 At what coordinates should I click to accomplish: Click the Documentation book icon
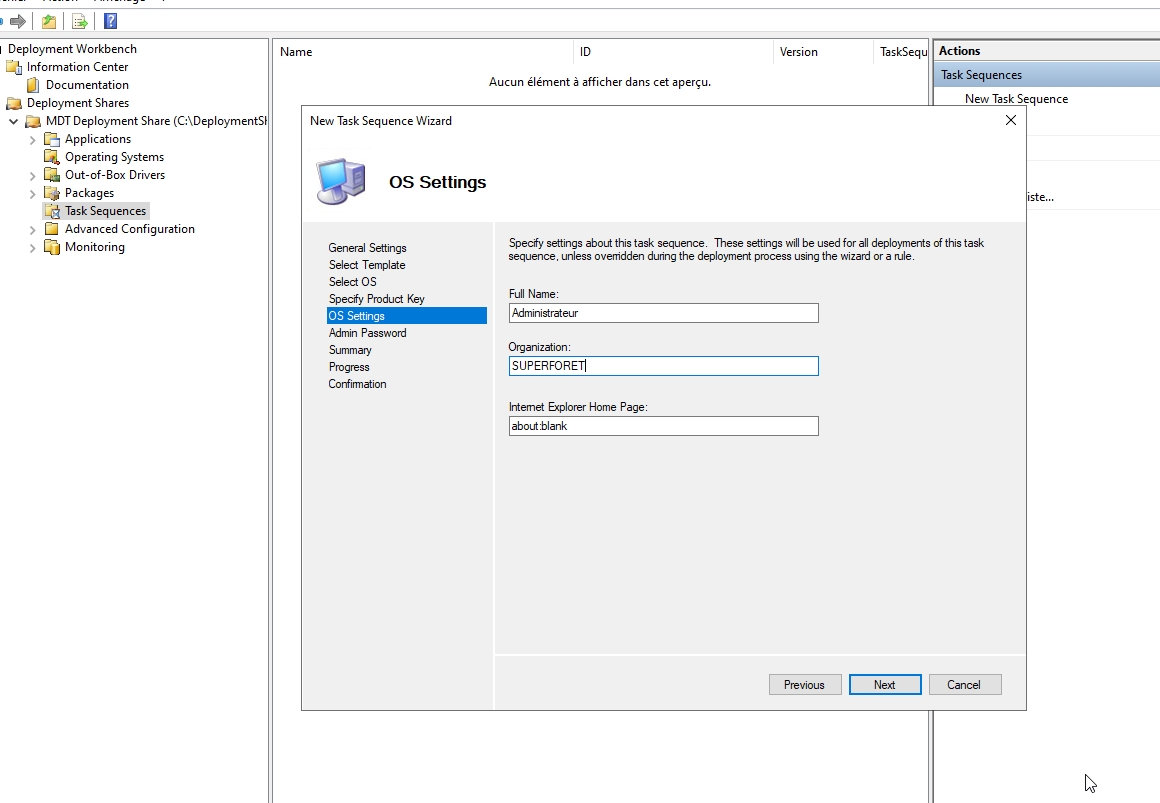coord(33,85)
